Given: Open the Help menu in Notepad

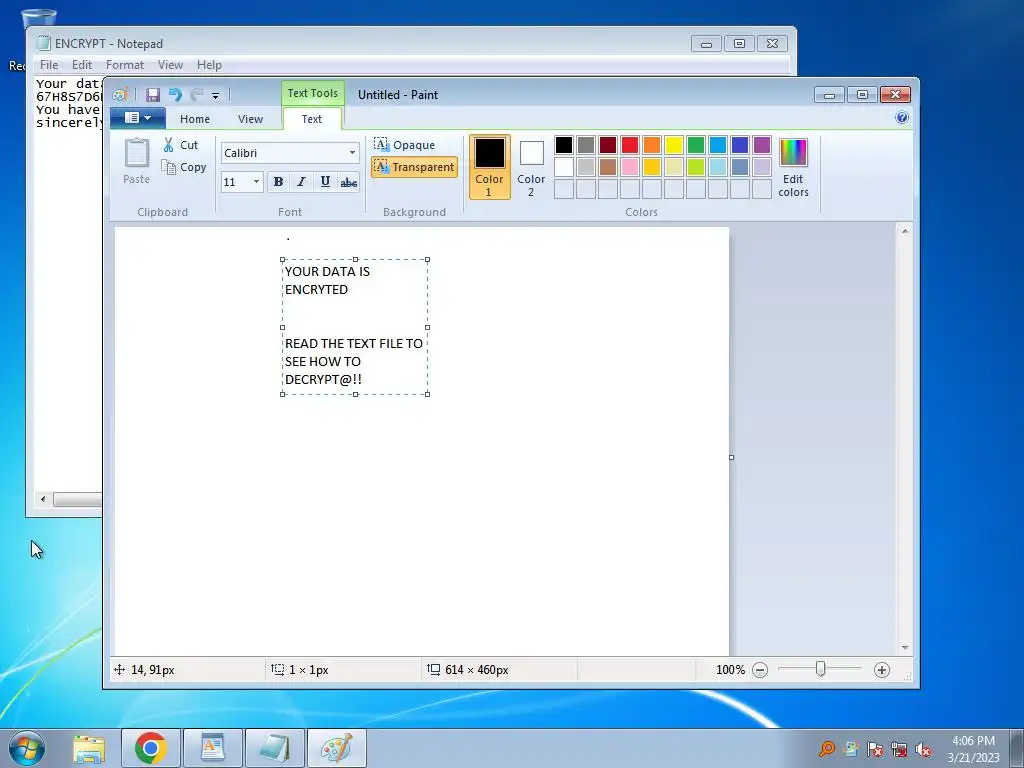Looking at the screenshot, I should 209,65.
